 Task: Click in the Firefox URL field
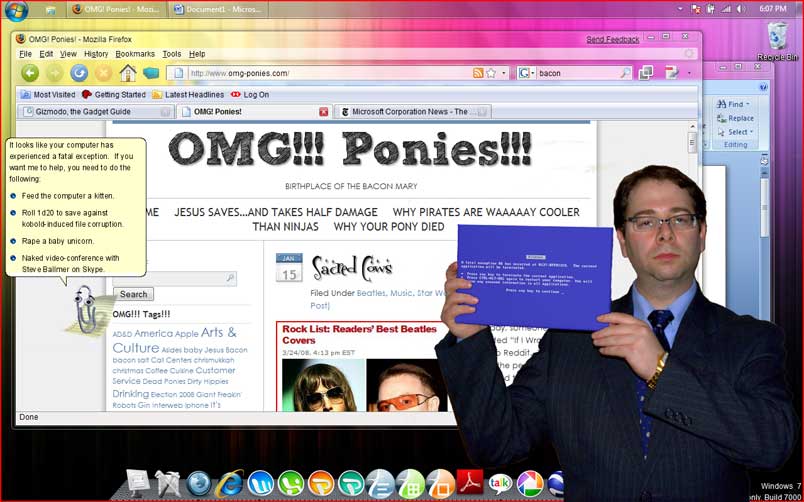pos(328,73)
